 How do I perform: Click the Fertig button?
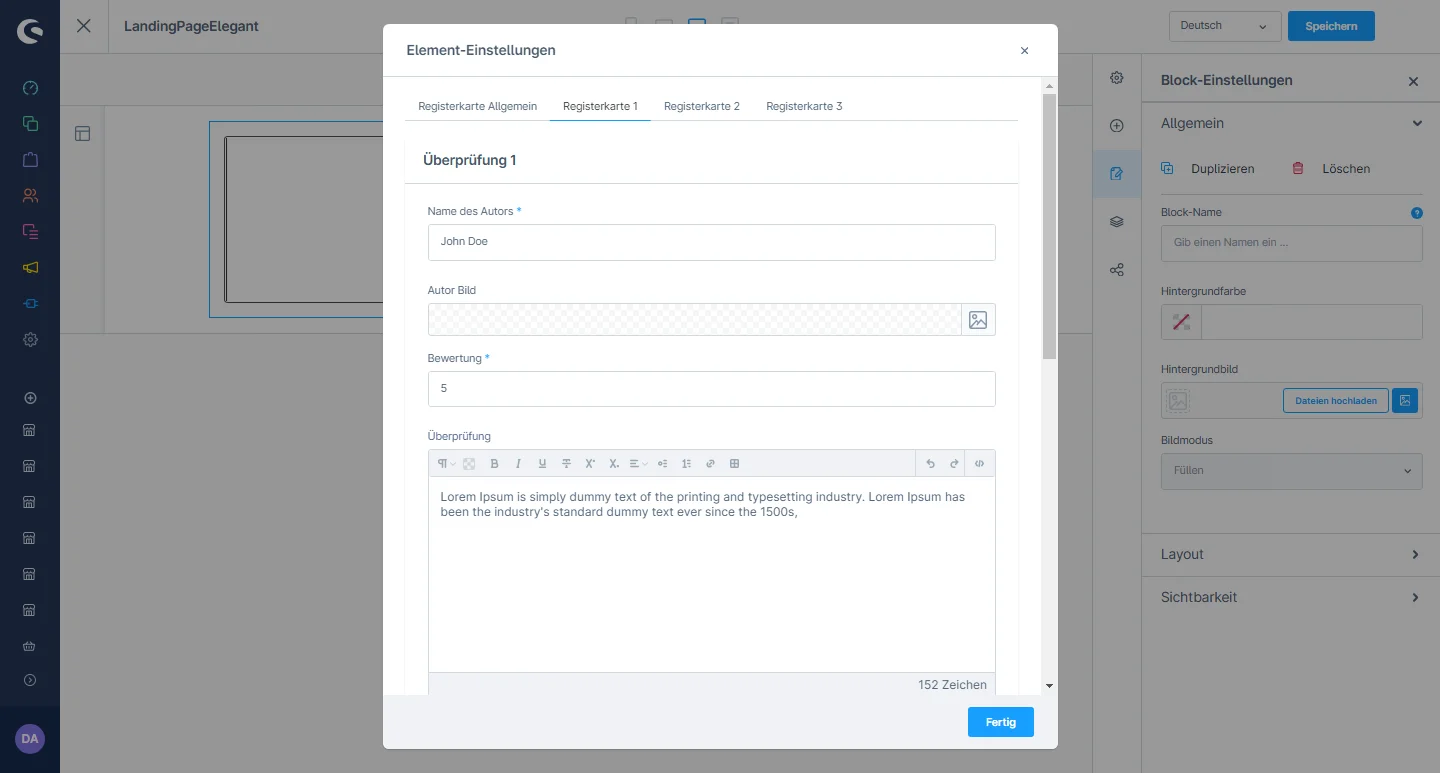click(1000, 722)
